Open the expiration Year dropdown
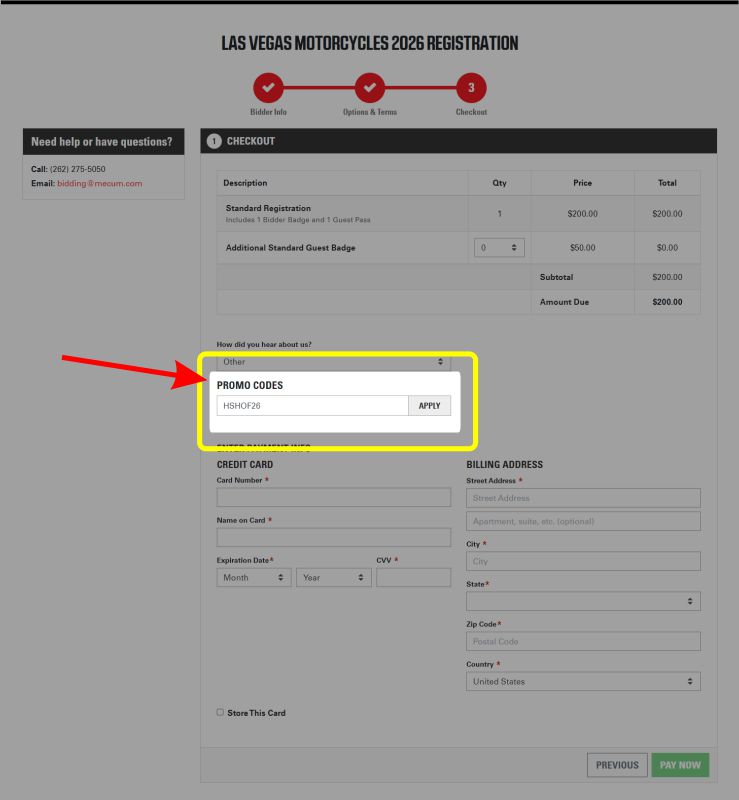Viewport: 739px width, 800px height. point(334,578)
